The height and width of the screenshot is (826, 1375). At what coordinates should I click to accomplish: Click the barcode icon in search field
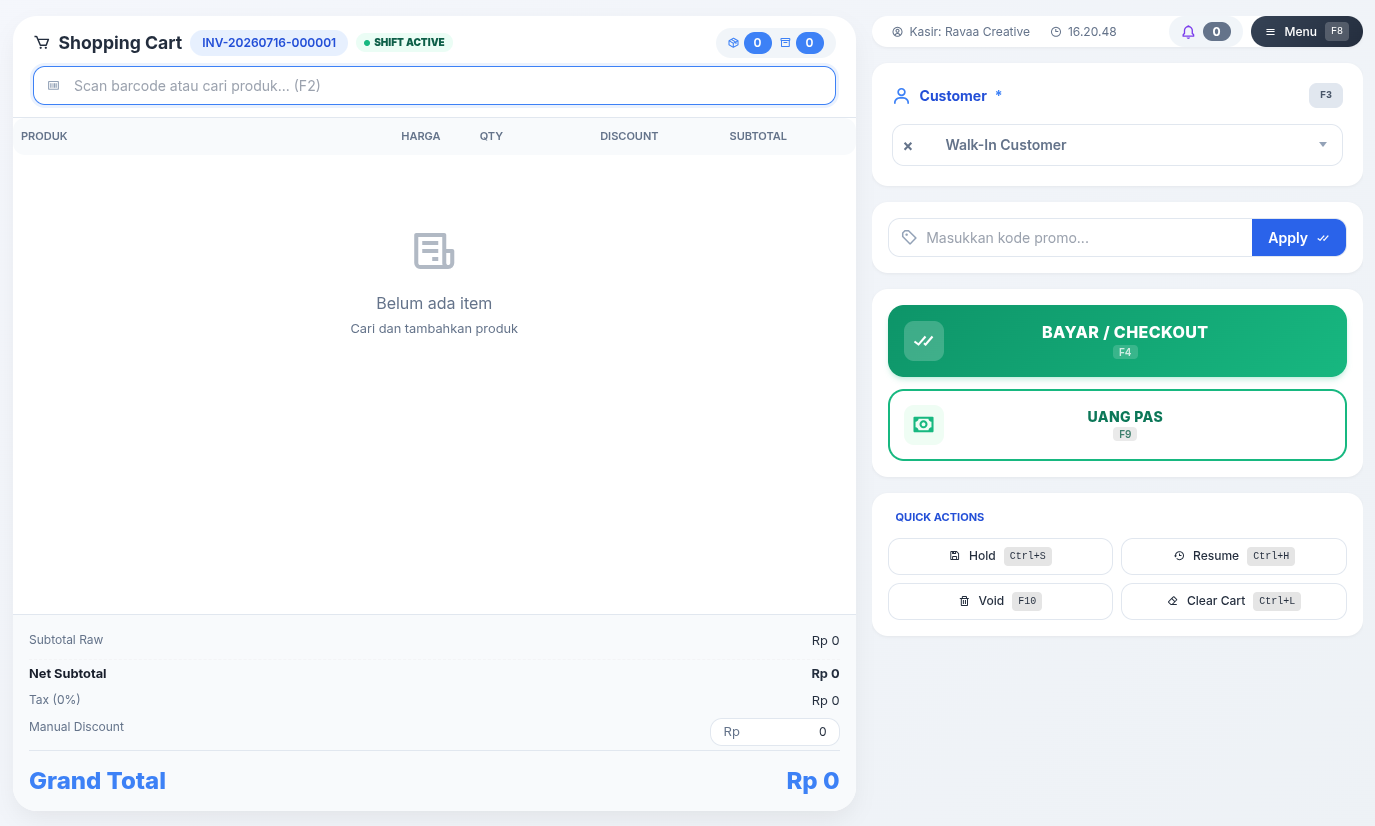(54, 86)
